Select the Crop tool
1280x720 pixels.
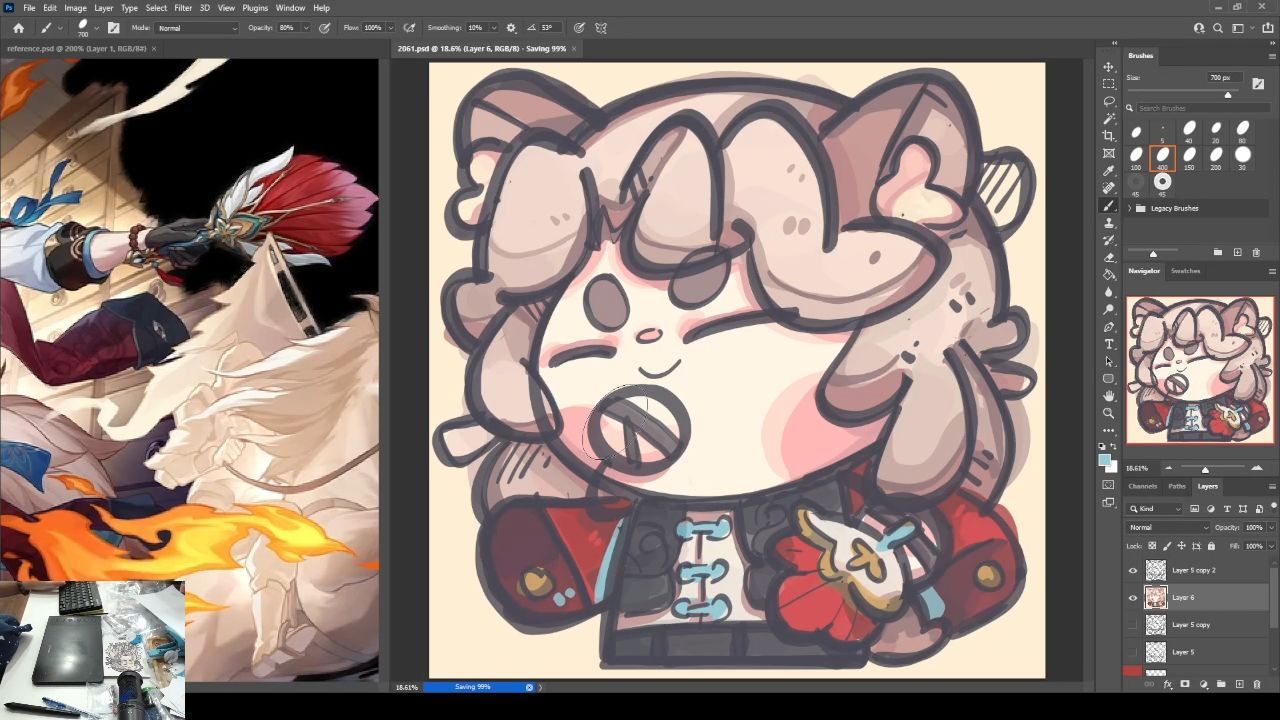(x=1109, y=136)
